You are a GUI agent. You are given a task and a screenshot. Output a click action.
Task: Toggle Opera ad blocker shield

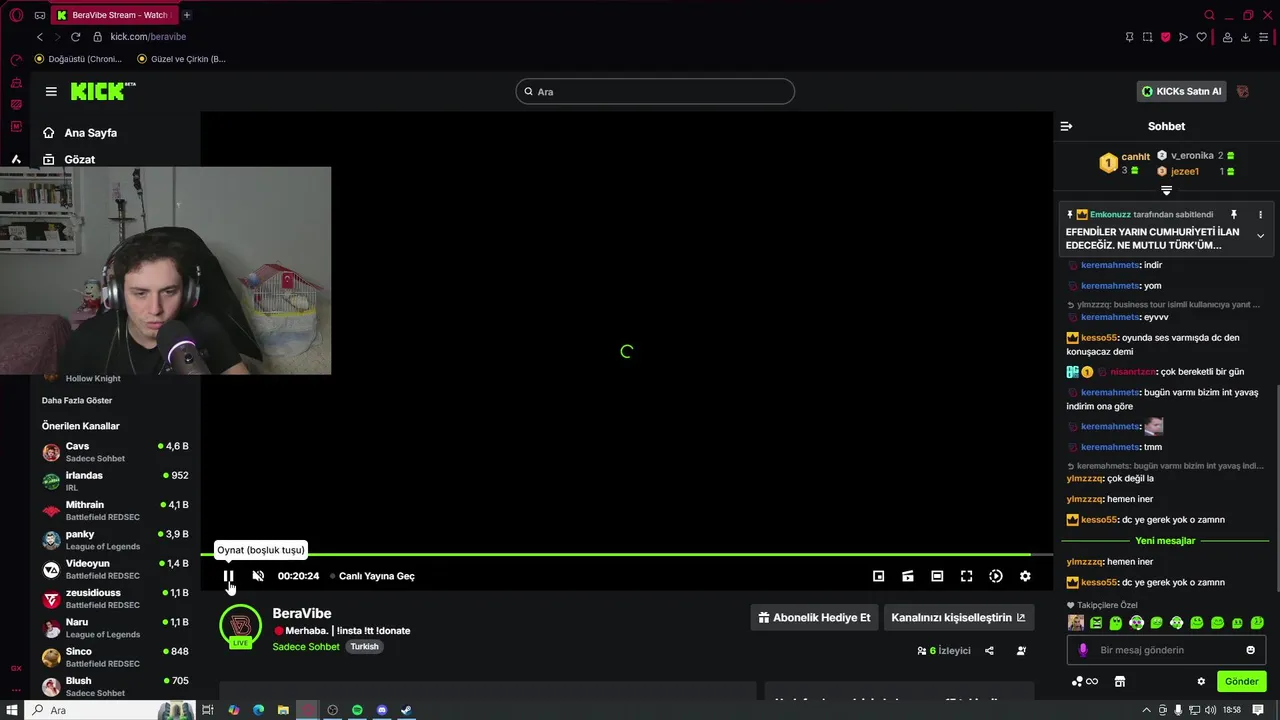click(1165, 37)
